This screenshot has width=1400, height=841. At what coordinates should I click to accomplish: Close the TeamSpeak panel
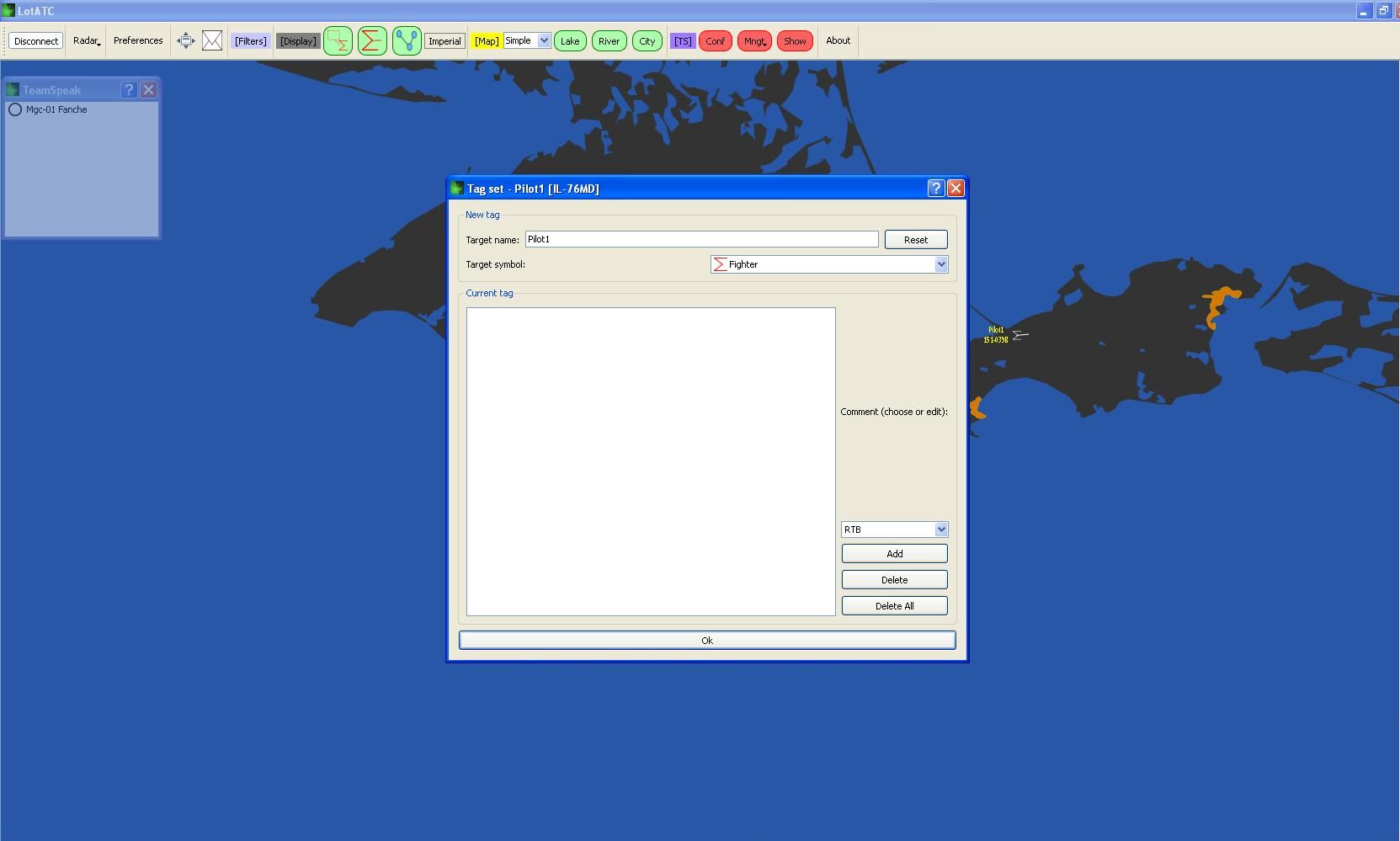(x=149, y=90)
